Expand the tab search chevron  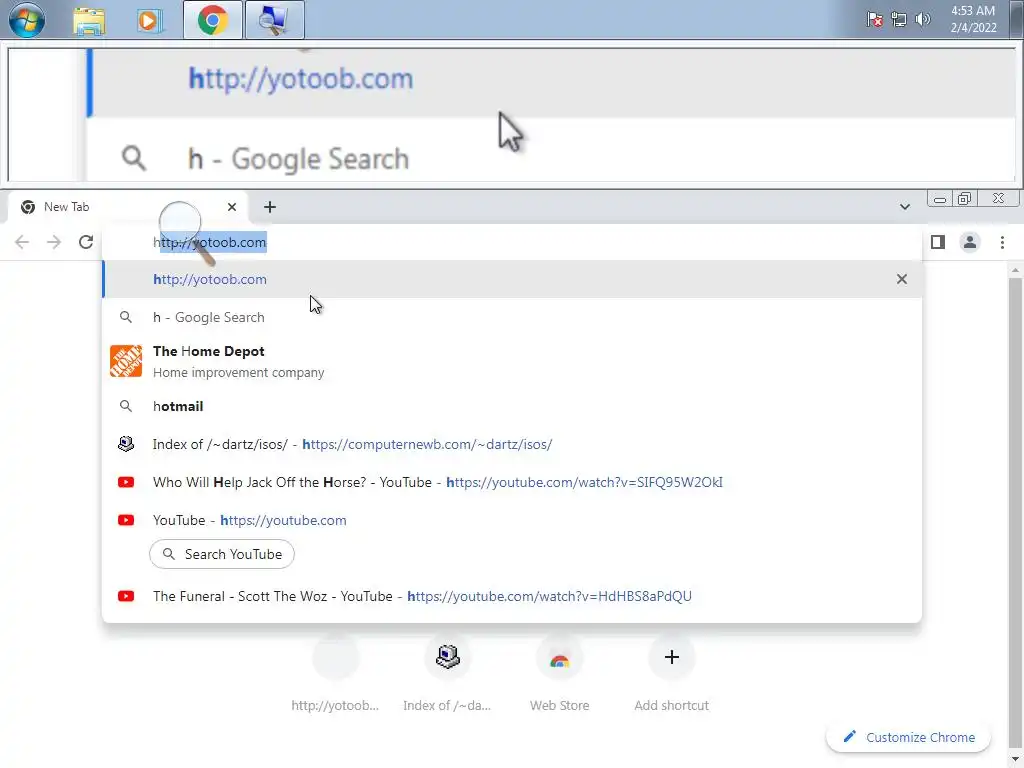(x=904, y=207)
